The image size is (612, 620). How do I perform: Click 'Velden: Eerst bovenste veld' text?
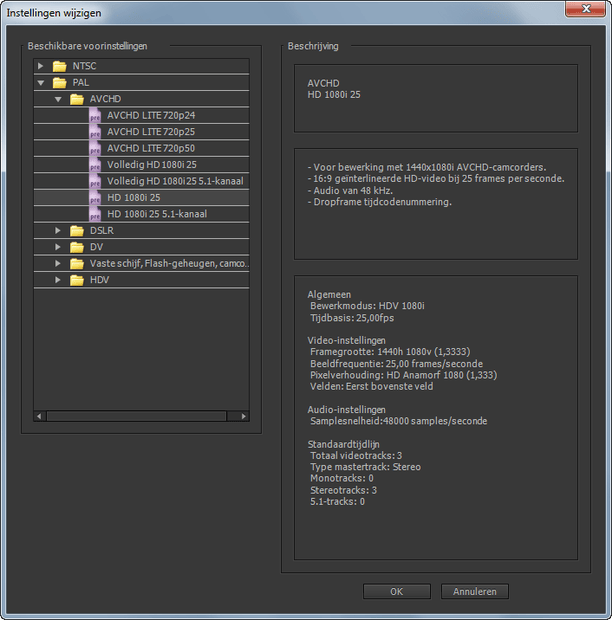coord(372,387)
